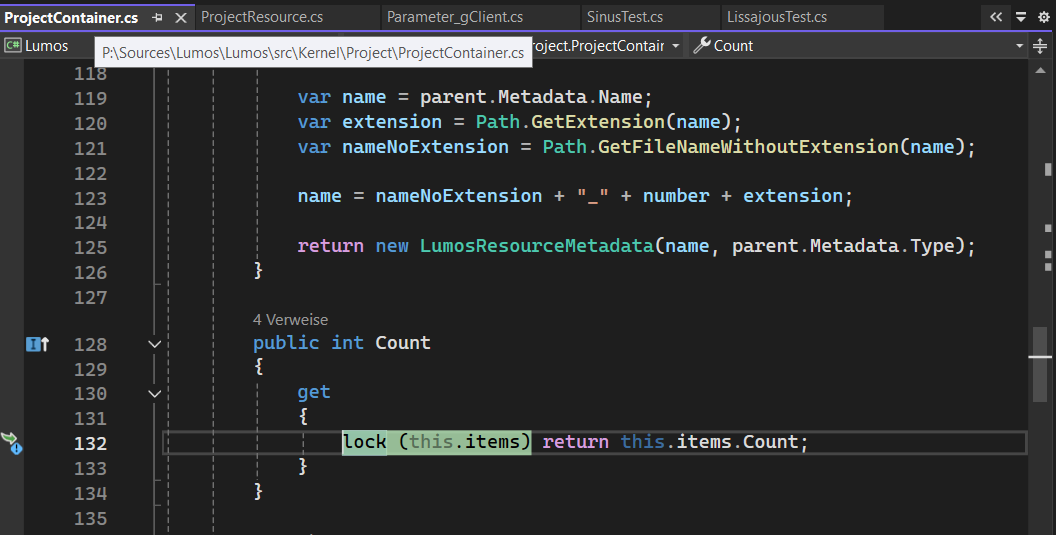This screenshot has height=535, width=1056.
Task: Close the ProjectContainer.cs tab
Action: point(180,18)
